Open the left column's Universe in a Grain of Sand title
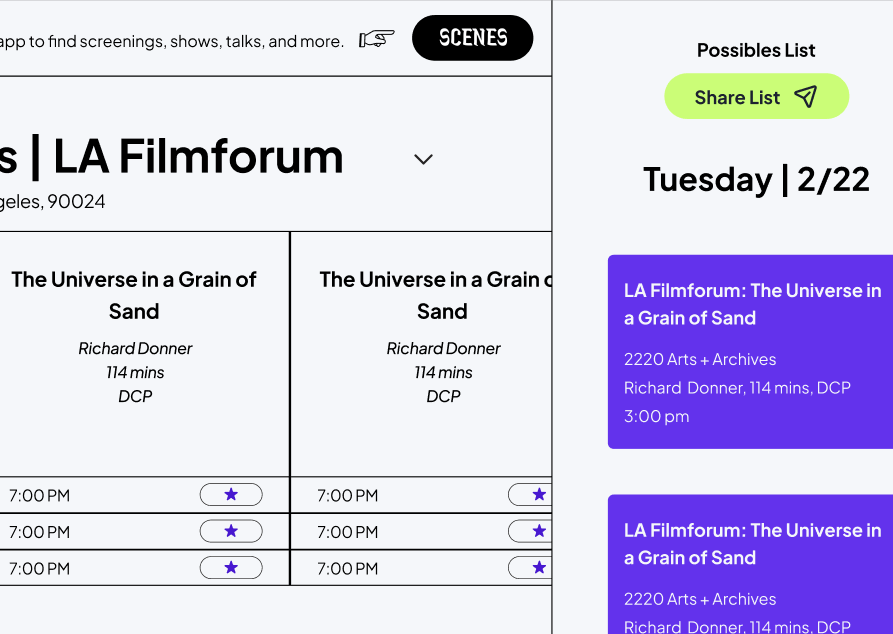Image resolution: width=893 pixels, height=634 pixels. click(134, 295)
